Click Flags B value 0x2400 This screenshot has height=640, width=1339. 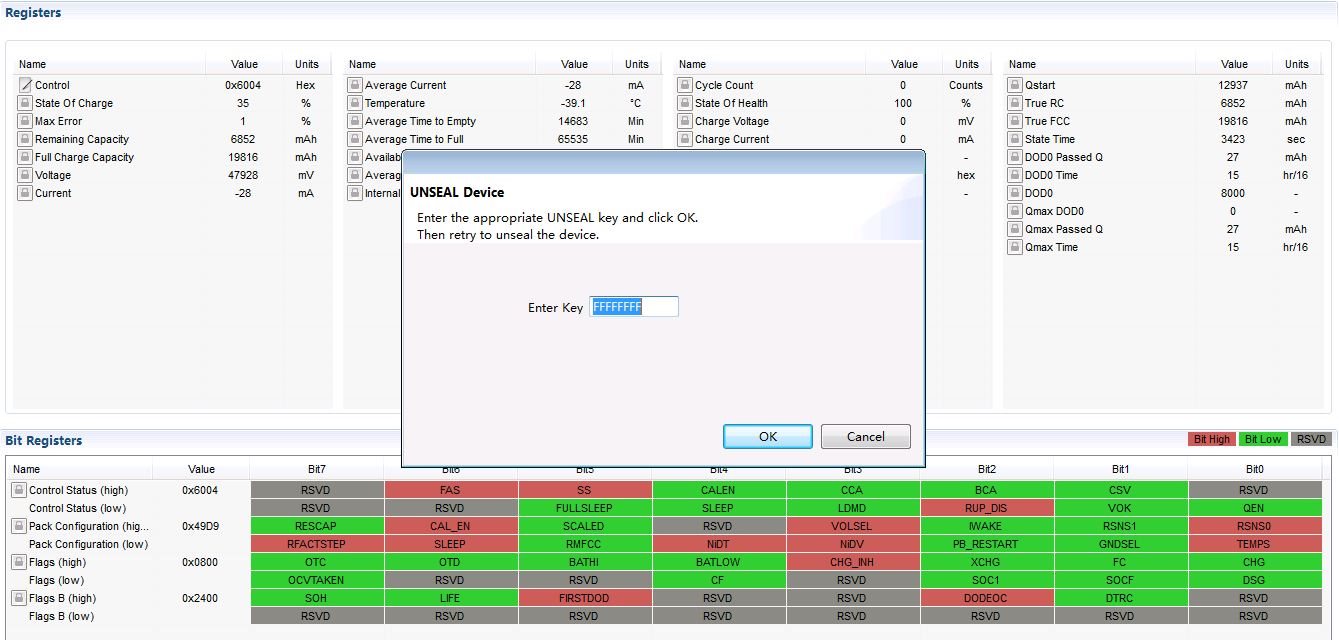click(200, 598)
